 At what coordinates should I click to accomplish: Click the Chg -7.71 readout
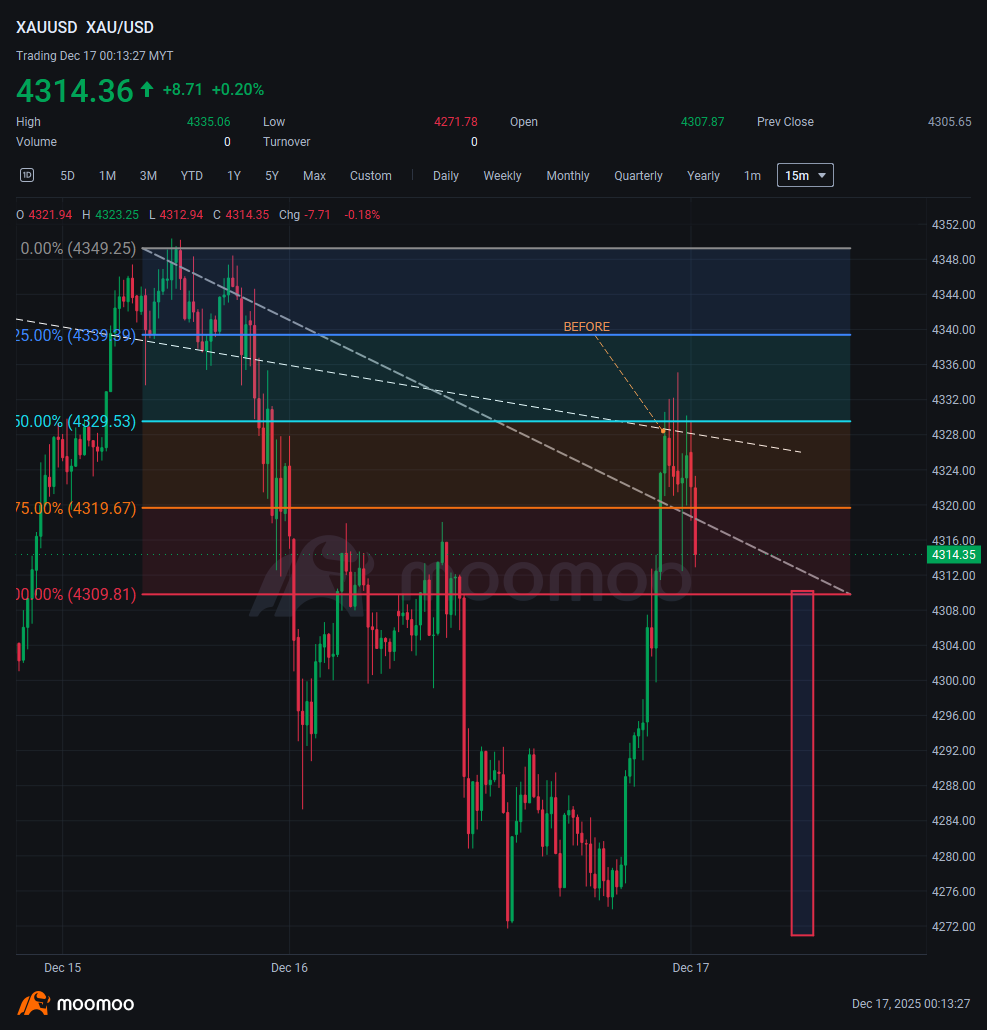(x=305, y=215)
